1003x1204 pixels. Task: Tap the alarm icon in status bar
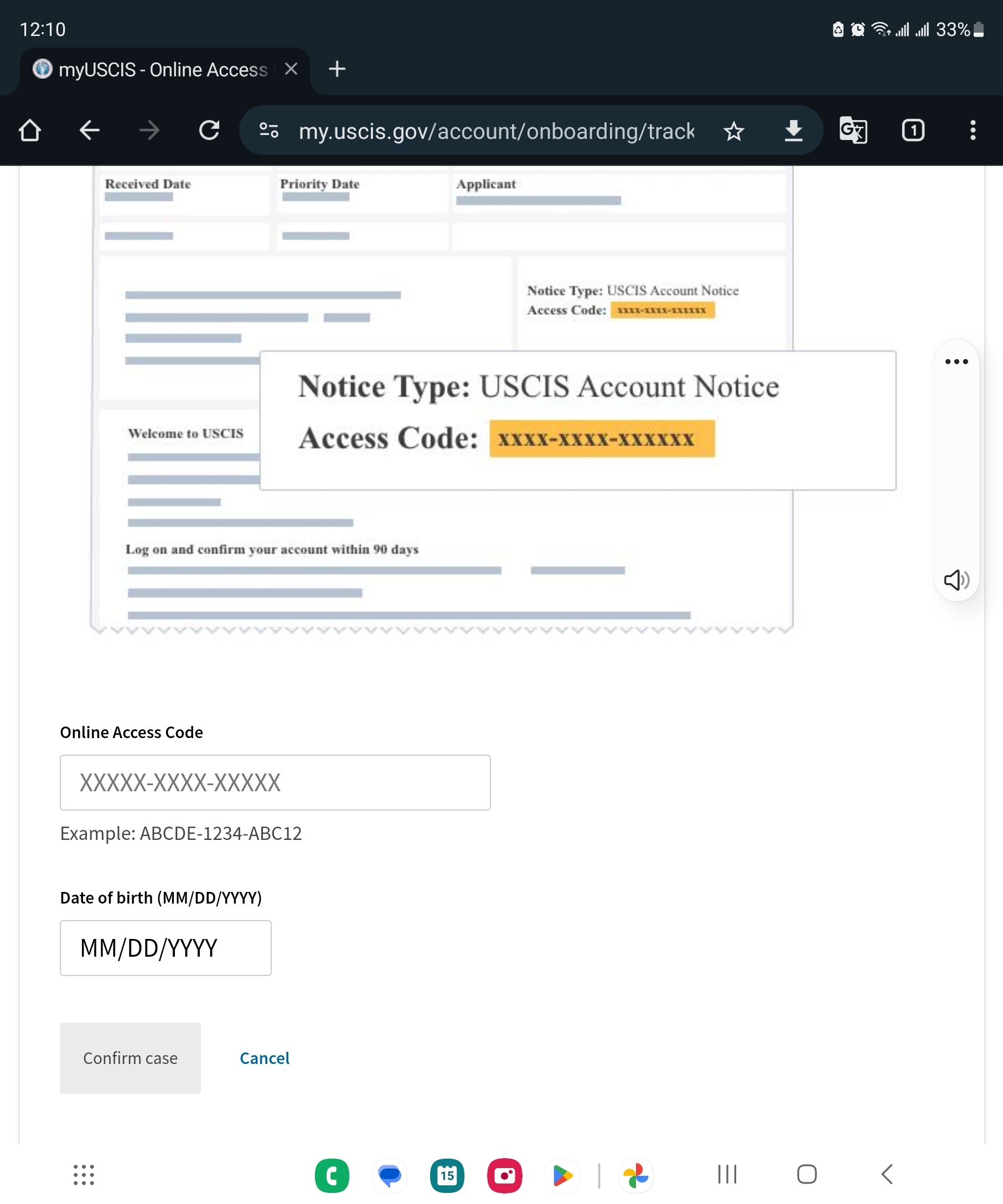tap(857, 29)
